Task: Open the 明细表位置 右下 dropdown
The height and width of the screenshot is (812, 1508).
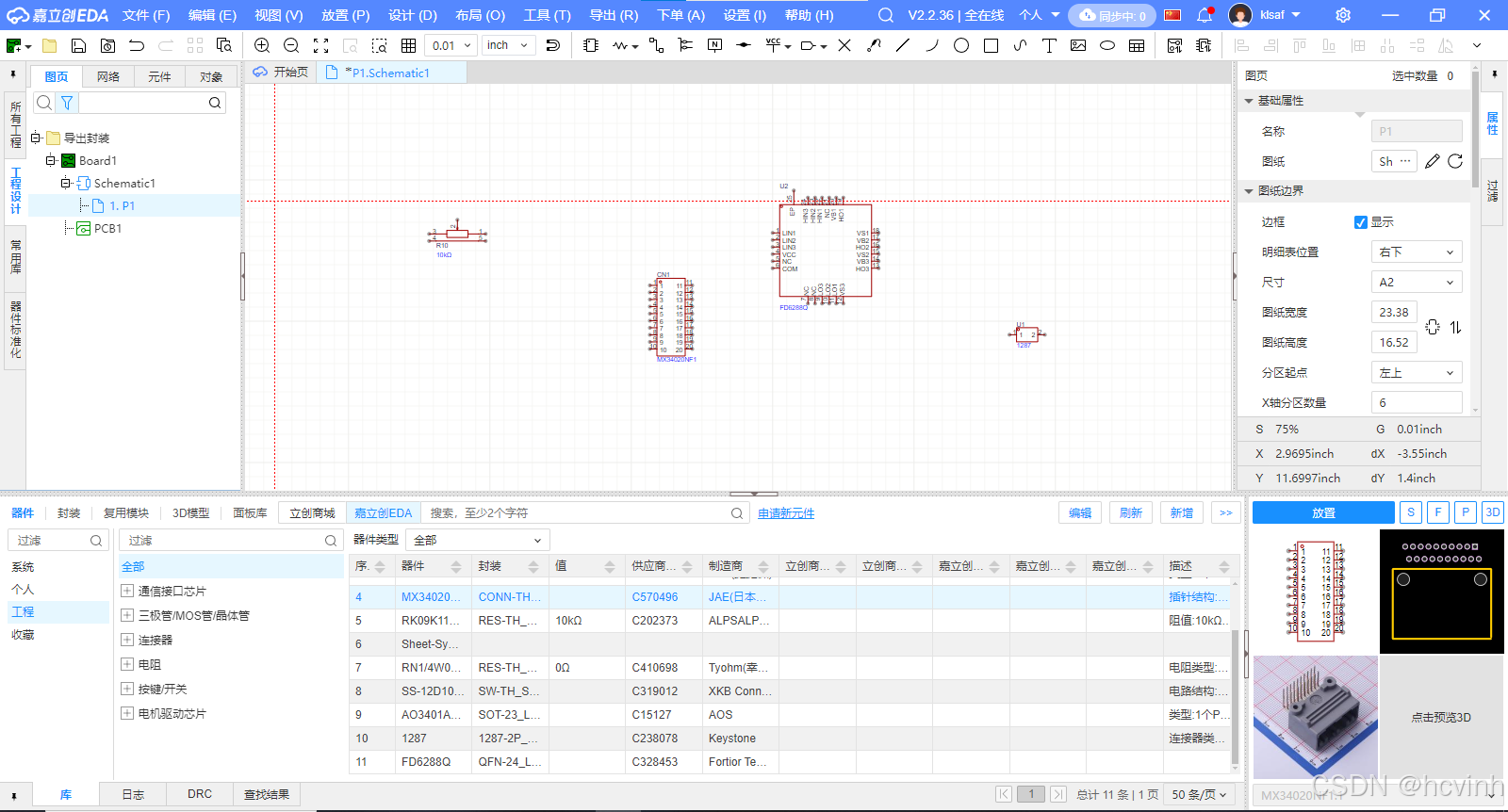Action: 1417,252
